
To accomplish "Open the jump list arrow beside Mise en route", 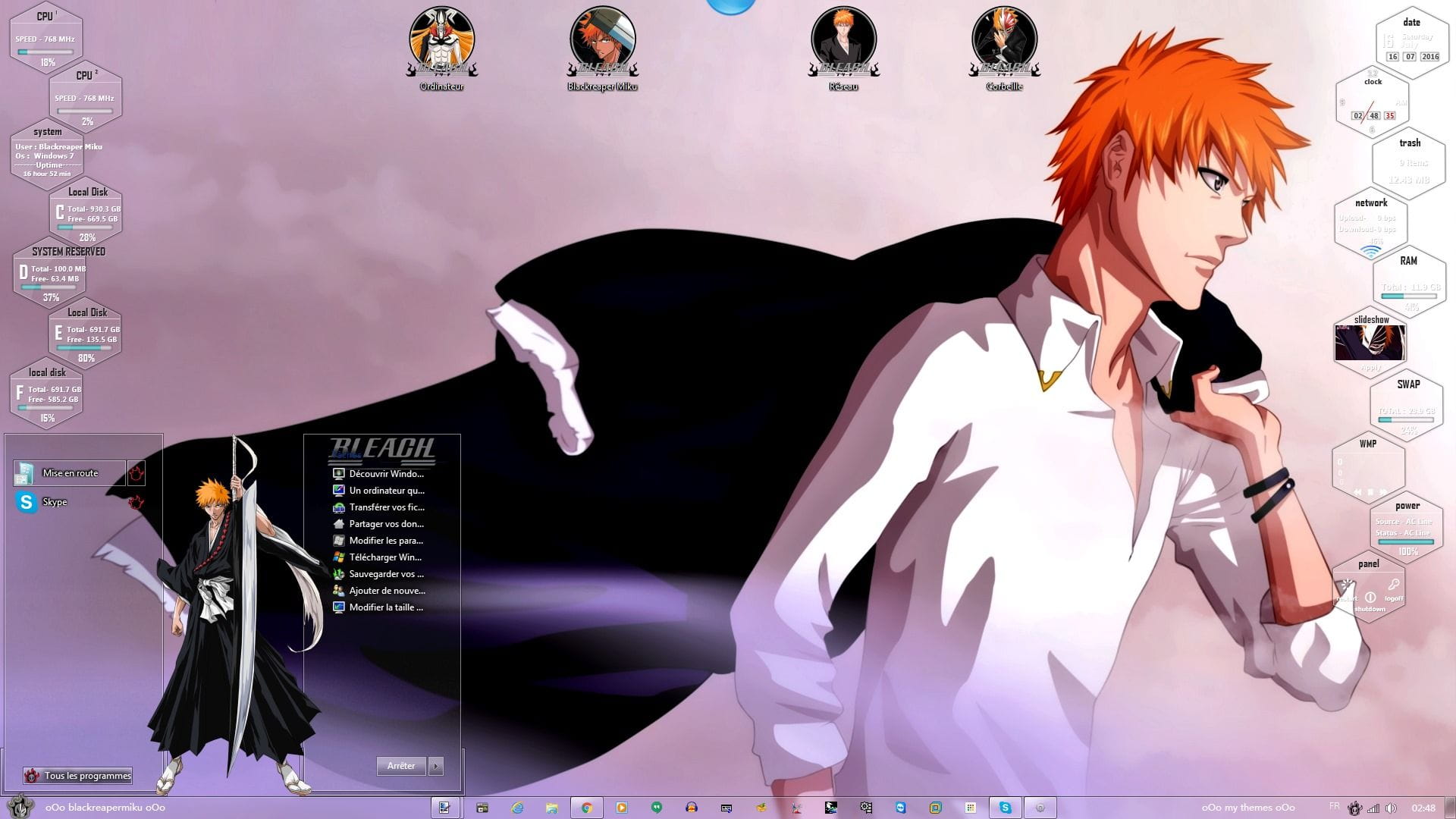I will coord(136,473).
